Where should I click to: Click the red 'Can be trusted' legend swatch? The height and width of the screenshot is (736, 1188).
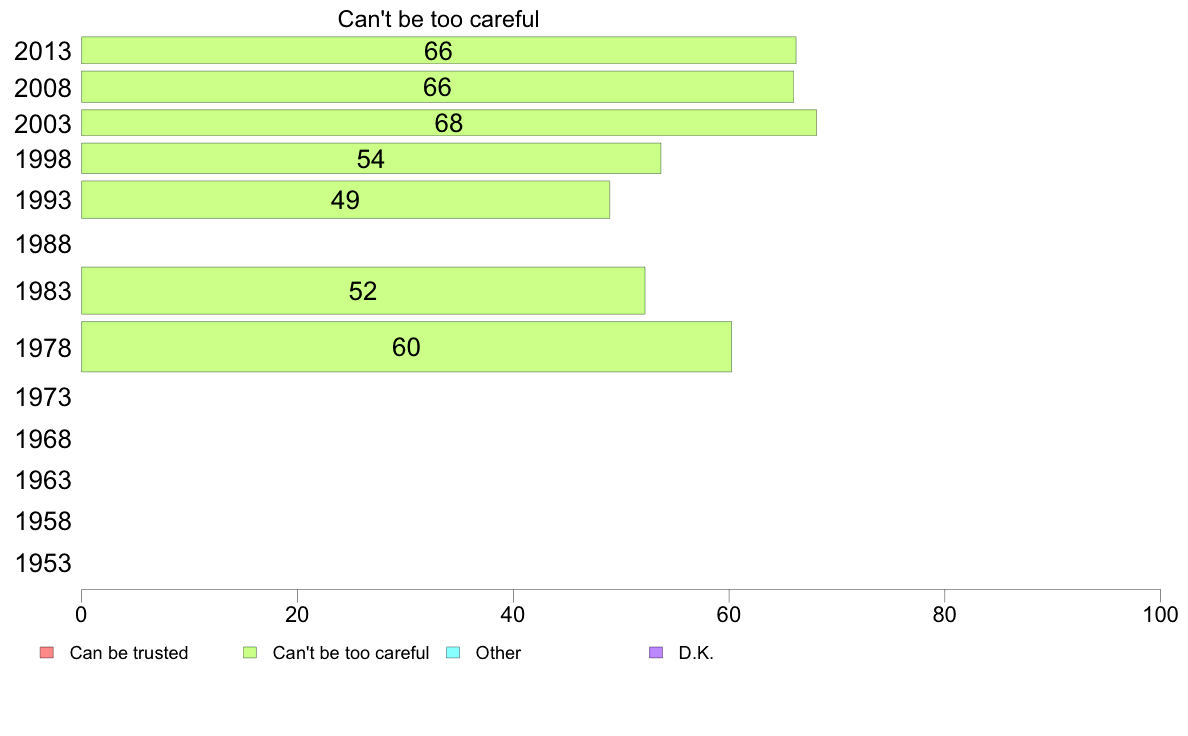[47, 653]
